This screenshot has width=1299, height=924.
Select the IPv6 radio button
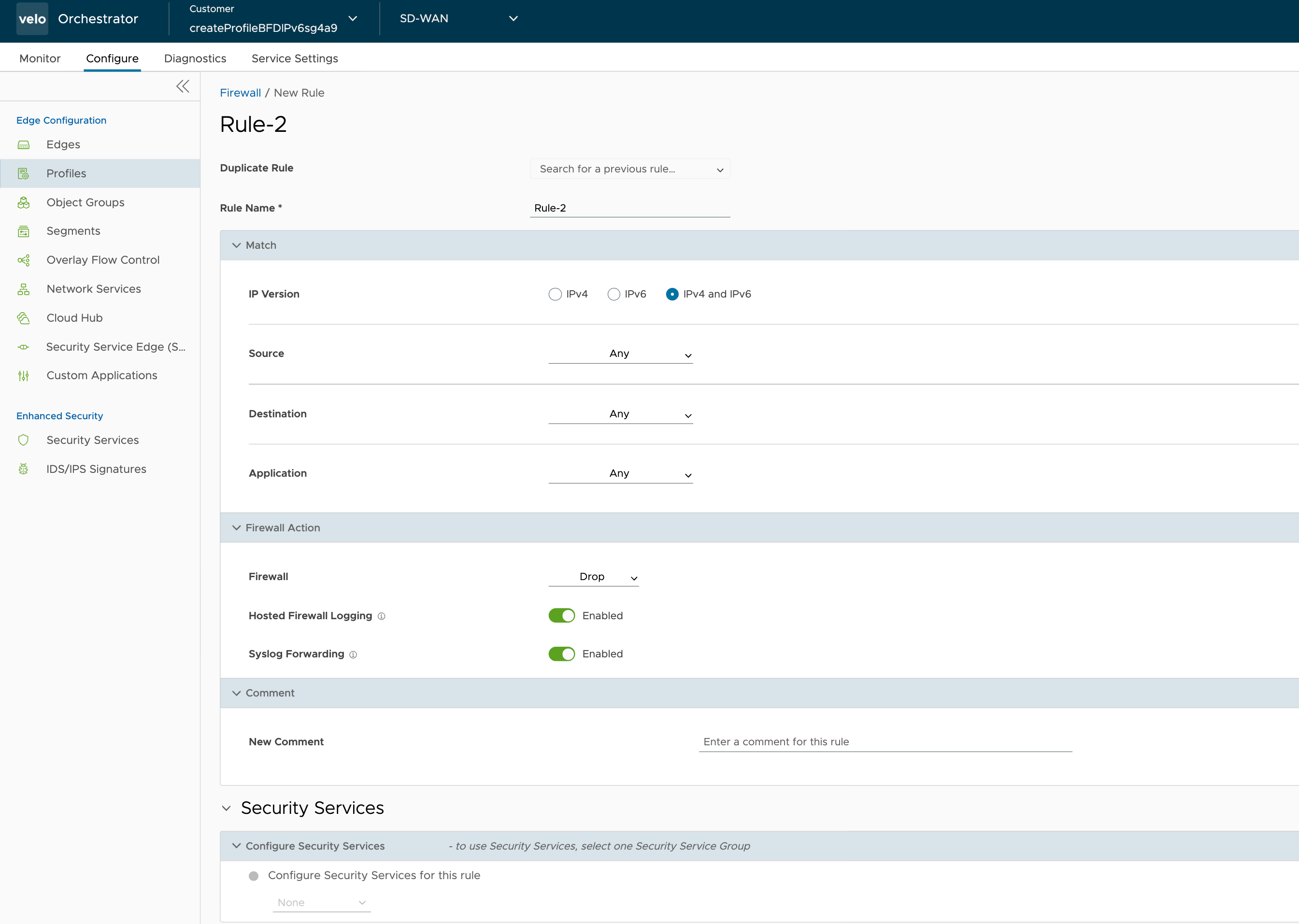coord(614,294)
